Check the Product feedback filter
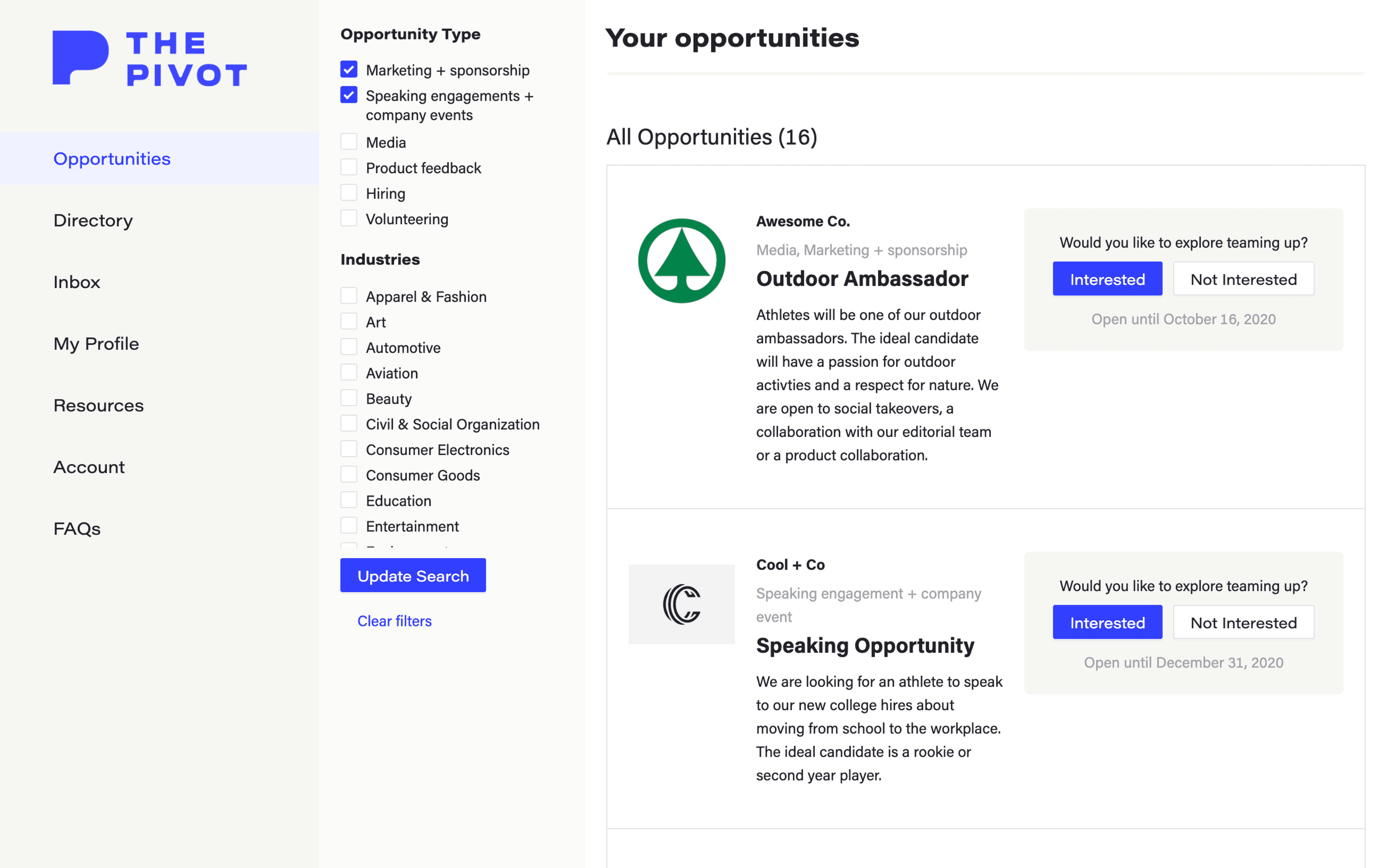This screenshot has height=868, width=1387. pyautogui.click(x=349, y=167)
